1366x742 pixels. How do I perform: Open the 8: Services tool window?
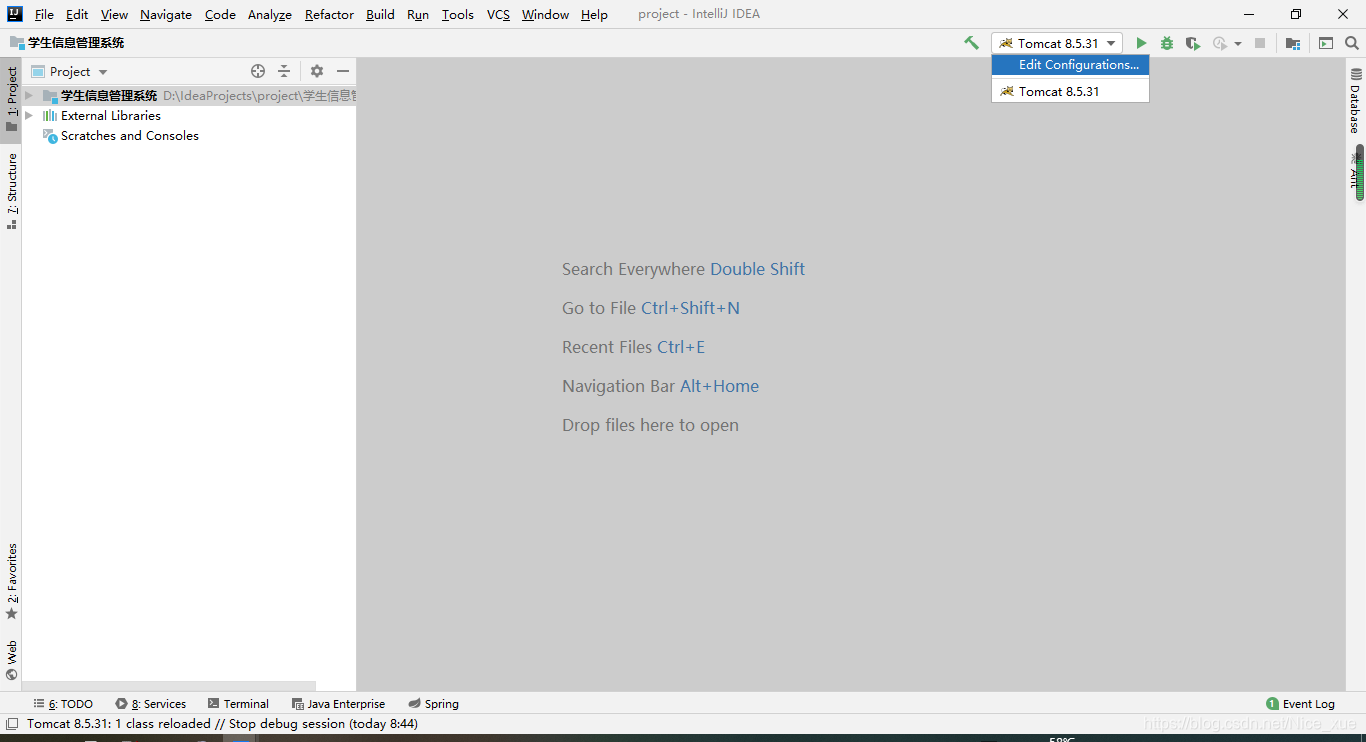tap(150, 704)
